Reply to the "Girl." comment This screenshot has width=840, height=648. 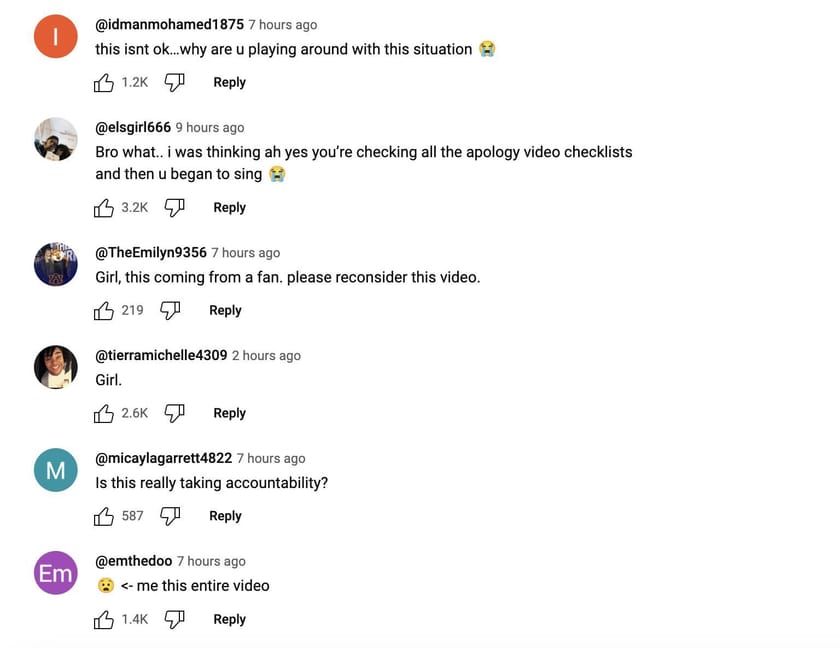(x=229, y=414)
